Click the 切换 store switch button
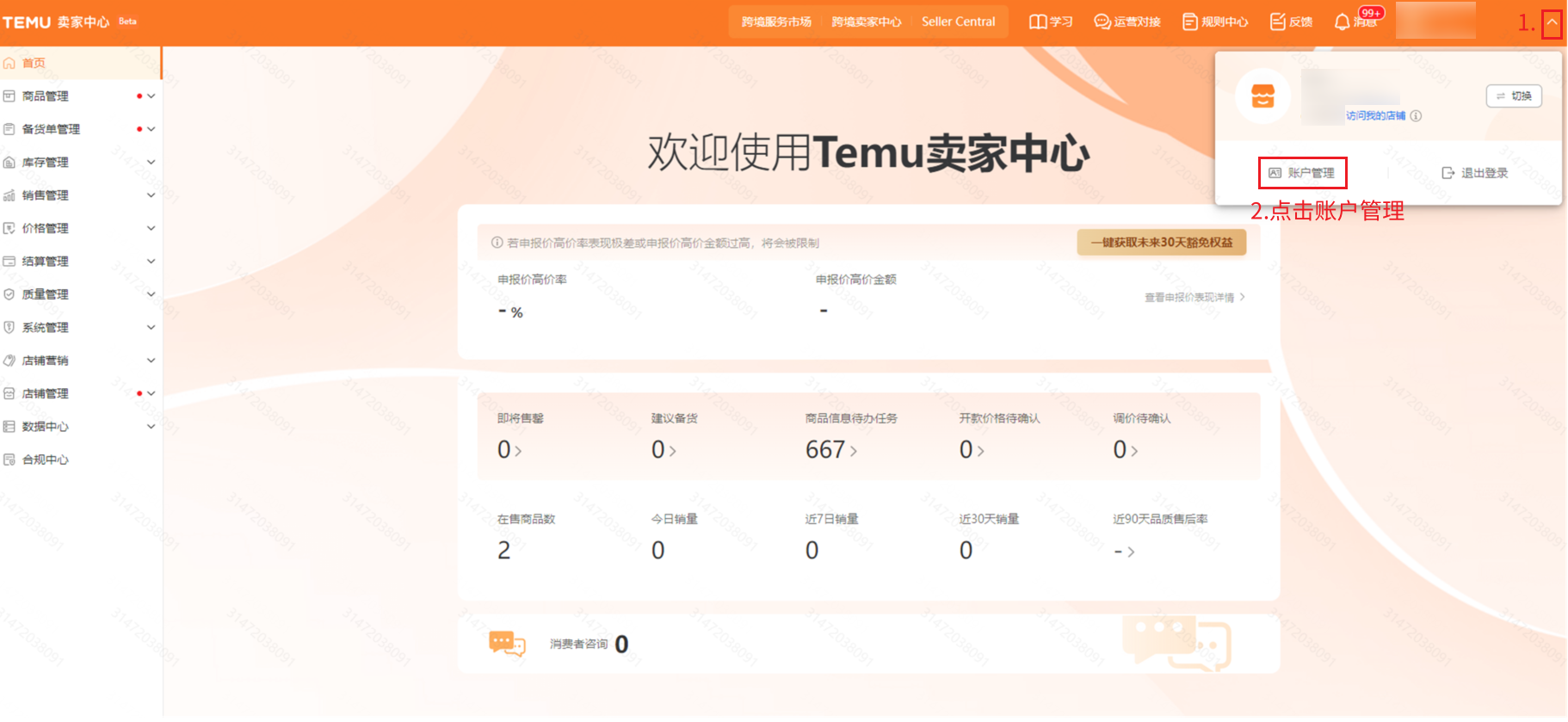The width and height of the screenshot is (1568, 722). tap(1514, 96)
